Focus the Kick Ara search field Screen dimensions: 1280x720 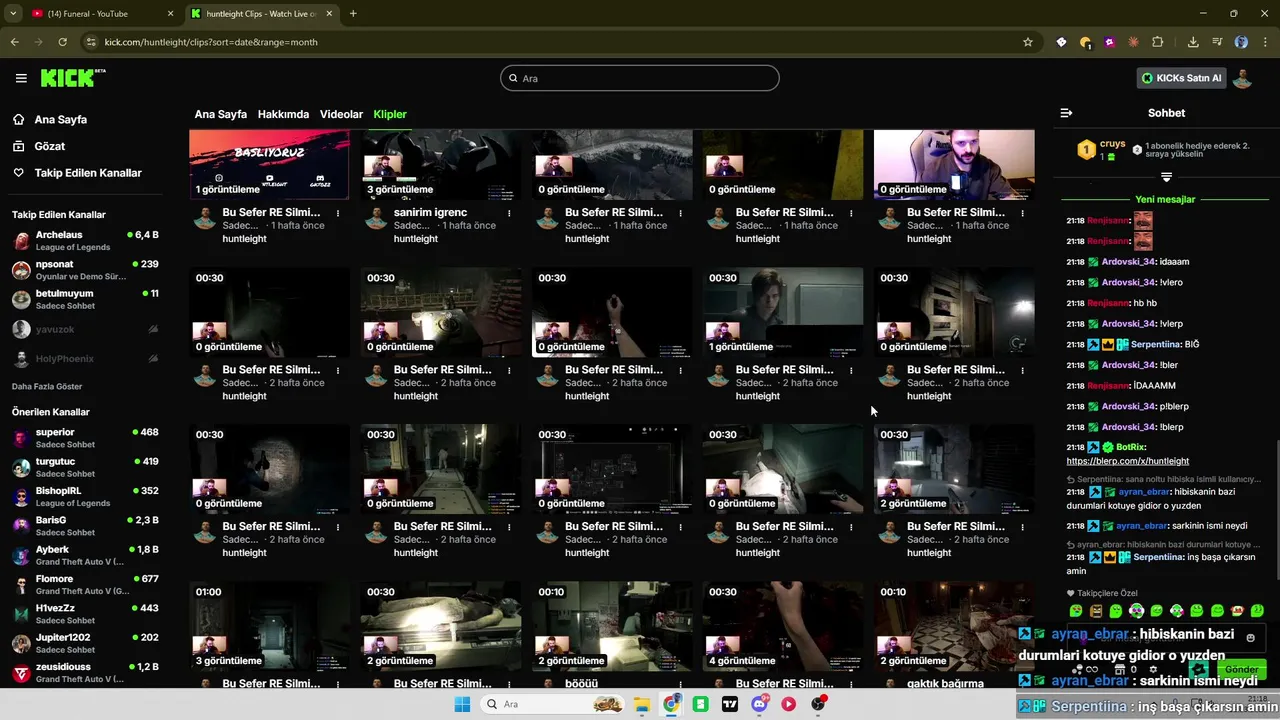click(640, 78)
